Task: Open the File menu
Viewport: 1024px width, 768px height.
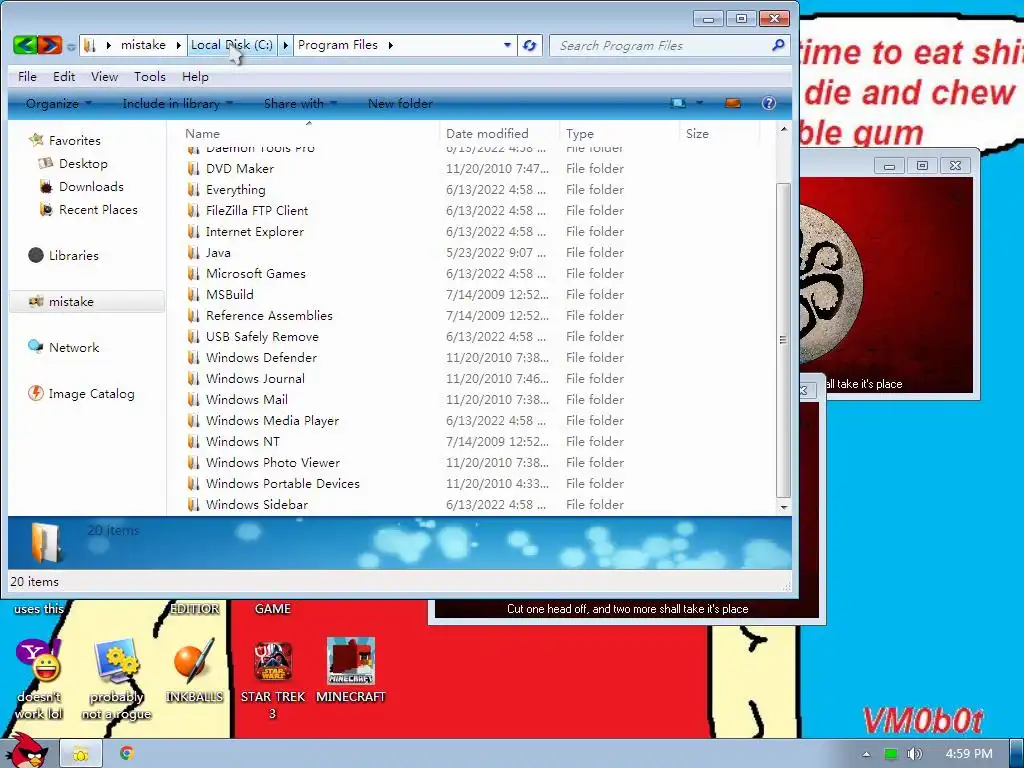Action: pyautogui.click(x=27, y=76)
